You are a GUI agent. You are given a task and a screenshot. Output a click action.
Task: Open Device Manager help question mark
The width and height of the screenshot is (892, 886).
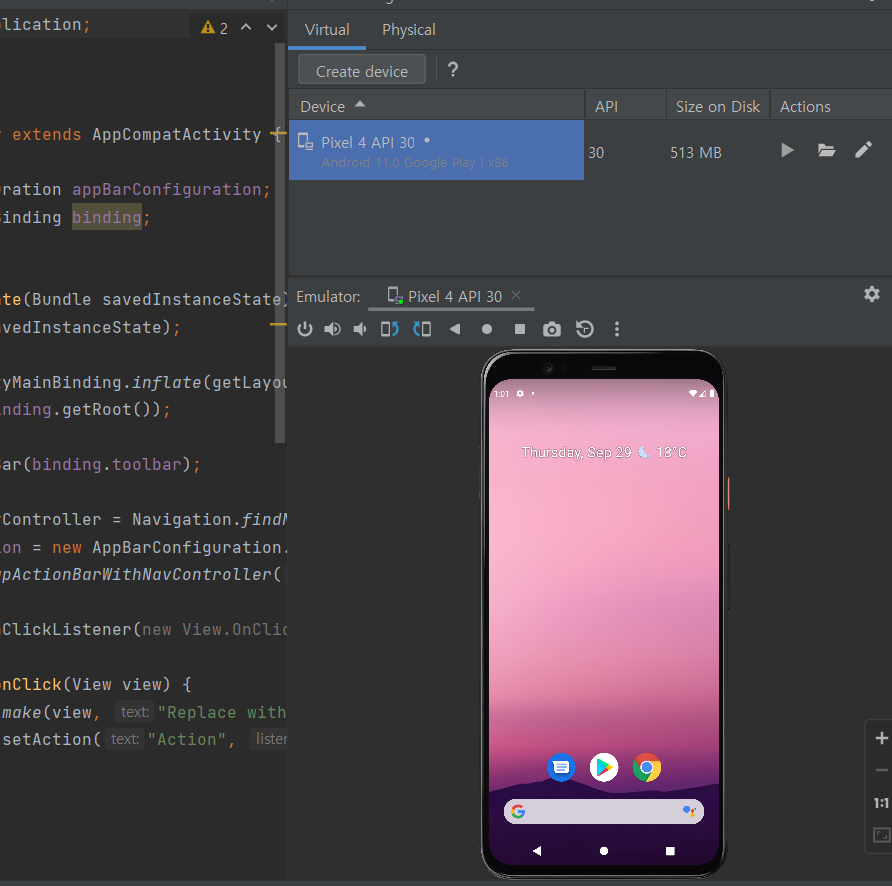[x=453, y=69]
